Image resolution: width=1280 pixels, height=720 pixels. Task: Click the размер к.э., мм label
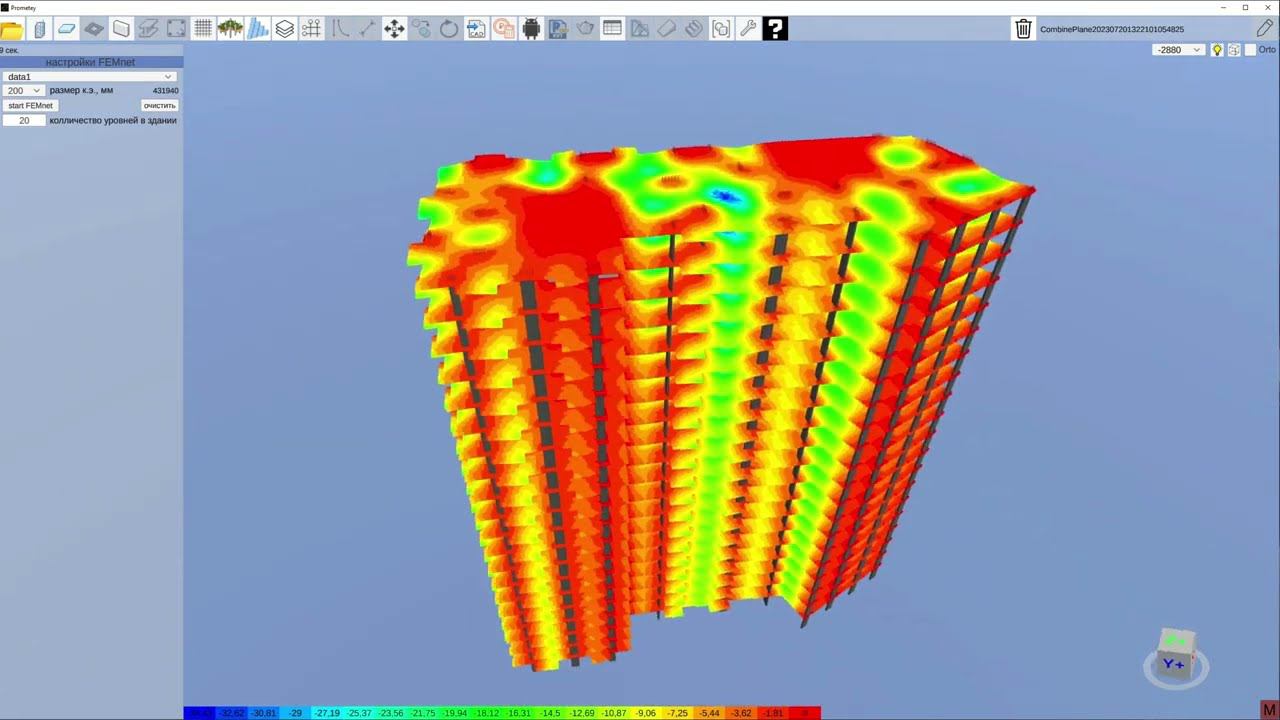81,90
